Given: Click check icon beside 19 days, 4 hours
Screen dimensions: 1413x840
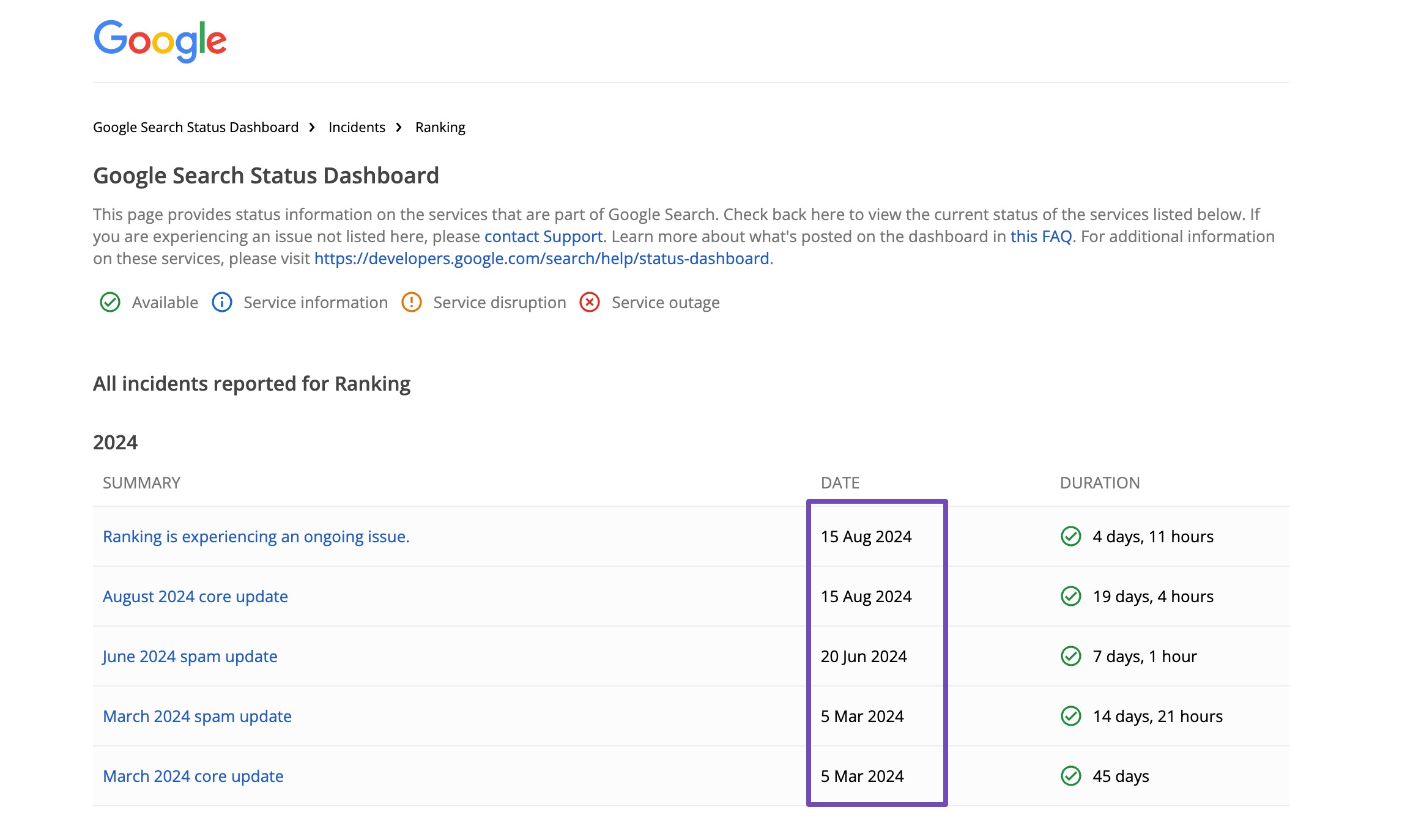Looking at the screenshot, I should 1071,596.
